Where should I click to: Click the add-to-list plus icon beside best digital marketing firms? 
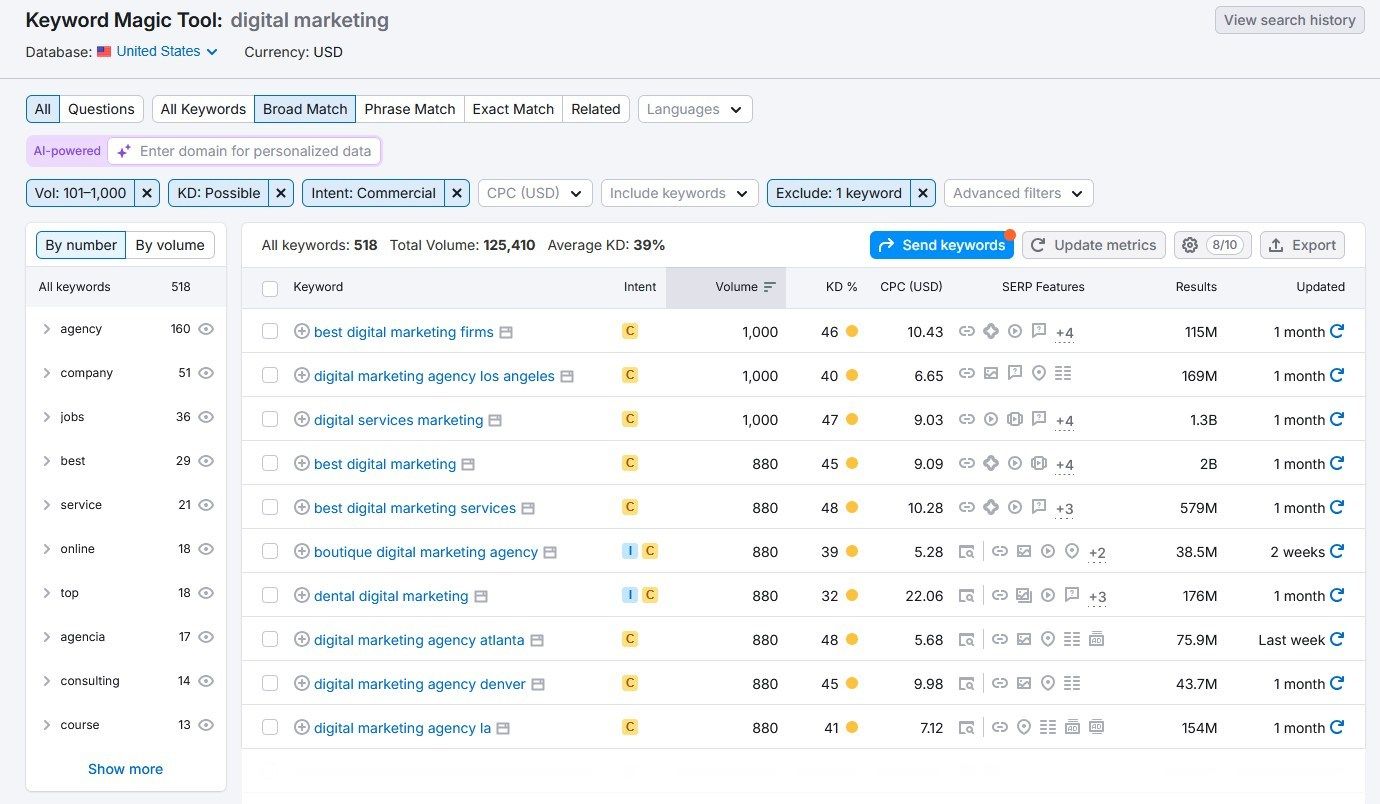pyautogui.click(x=302, y=331)
